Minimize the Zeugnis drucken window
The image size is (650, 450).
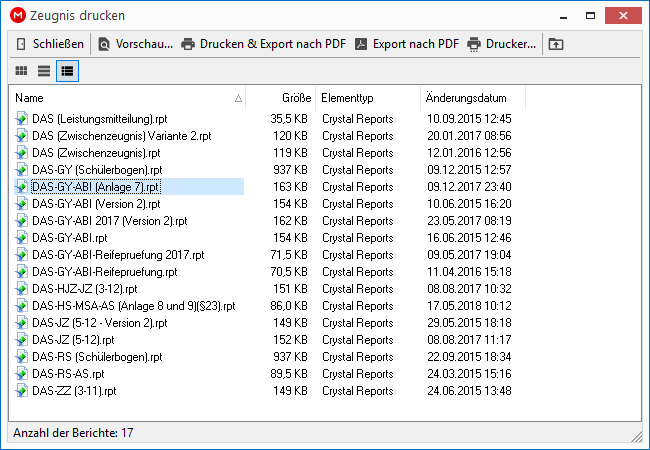pos(563,16)
